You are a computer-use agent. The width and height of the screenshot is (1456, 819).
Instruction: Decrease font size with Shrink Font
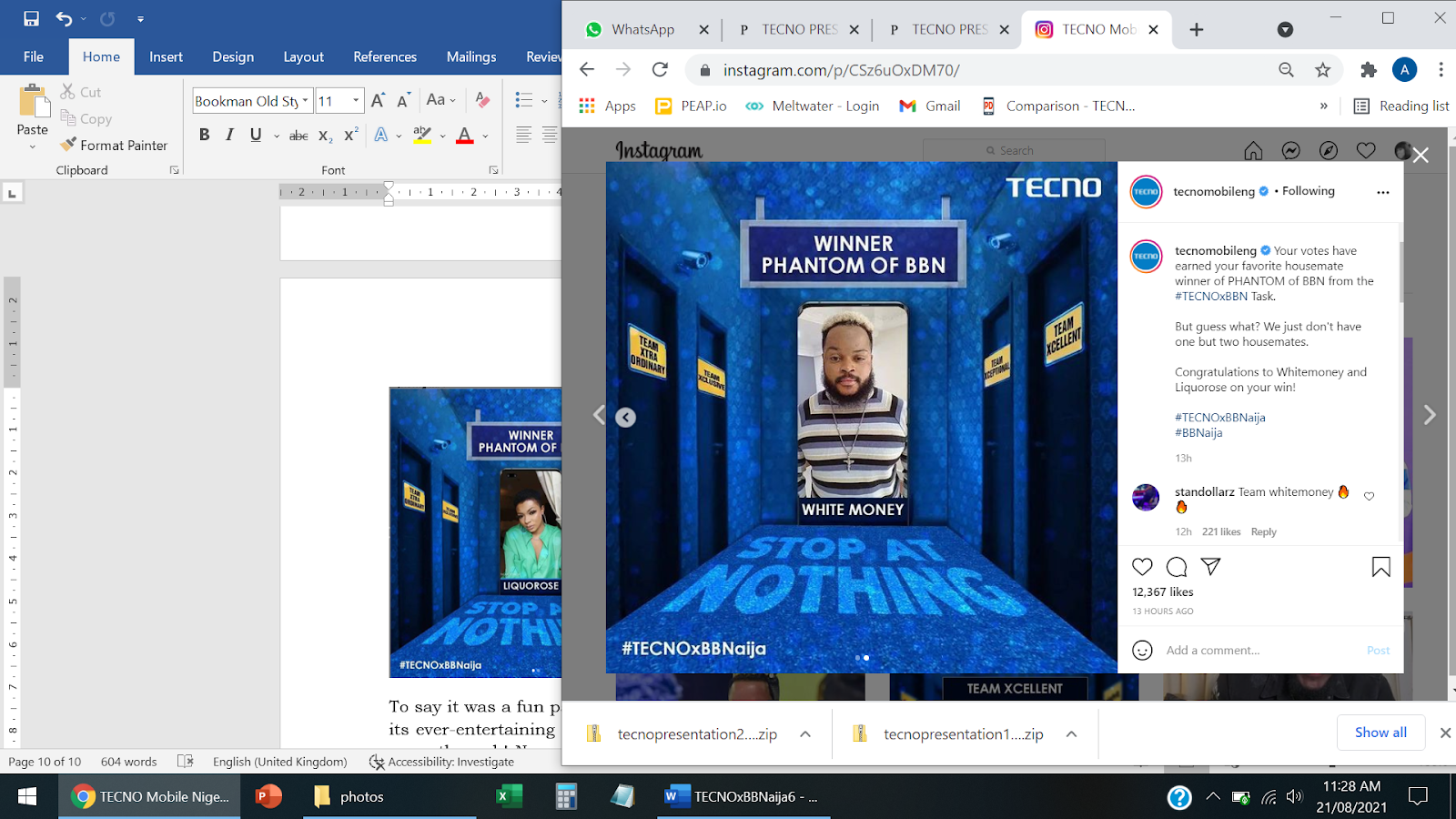click(x=404, y=100)
